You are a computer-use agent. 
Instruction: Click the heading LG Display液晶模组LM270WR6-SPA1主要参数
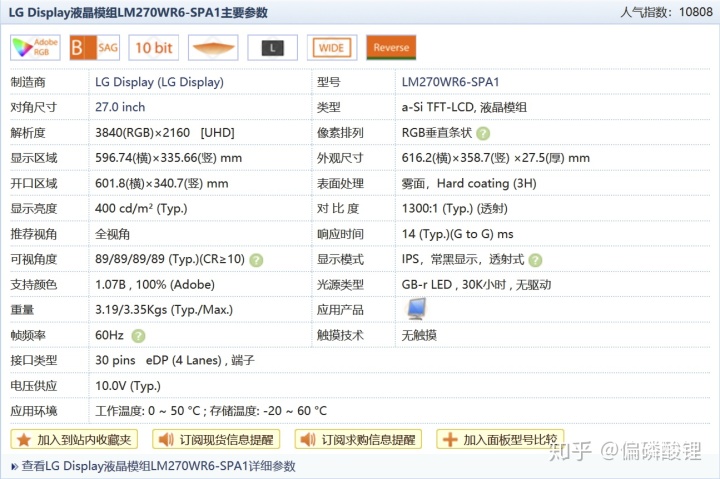[x=138, y=12]
